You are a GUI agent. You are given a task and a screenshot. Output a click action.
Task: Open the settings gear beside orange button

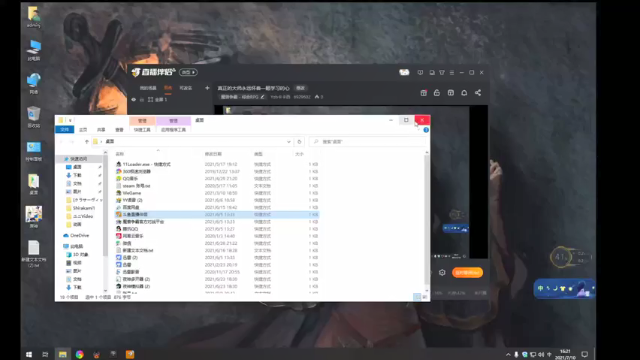[442, 272]
